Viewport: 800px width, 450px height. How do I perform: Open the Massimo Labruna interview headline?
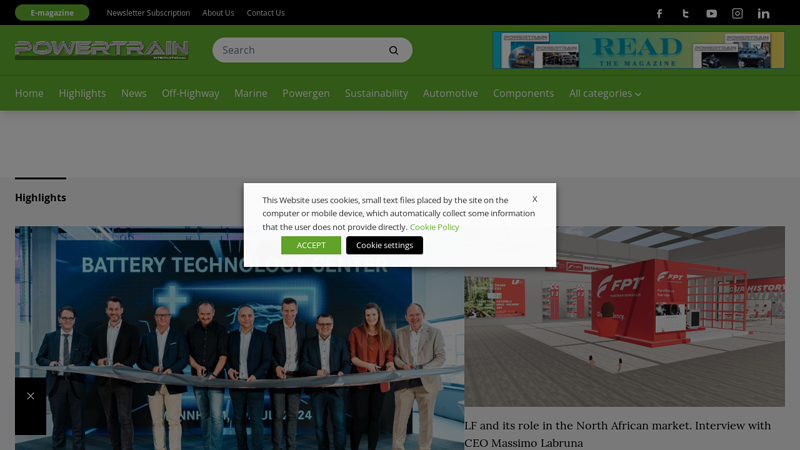pyautogui.click(x=617, y=434)
